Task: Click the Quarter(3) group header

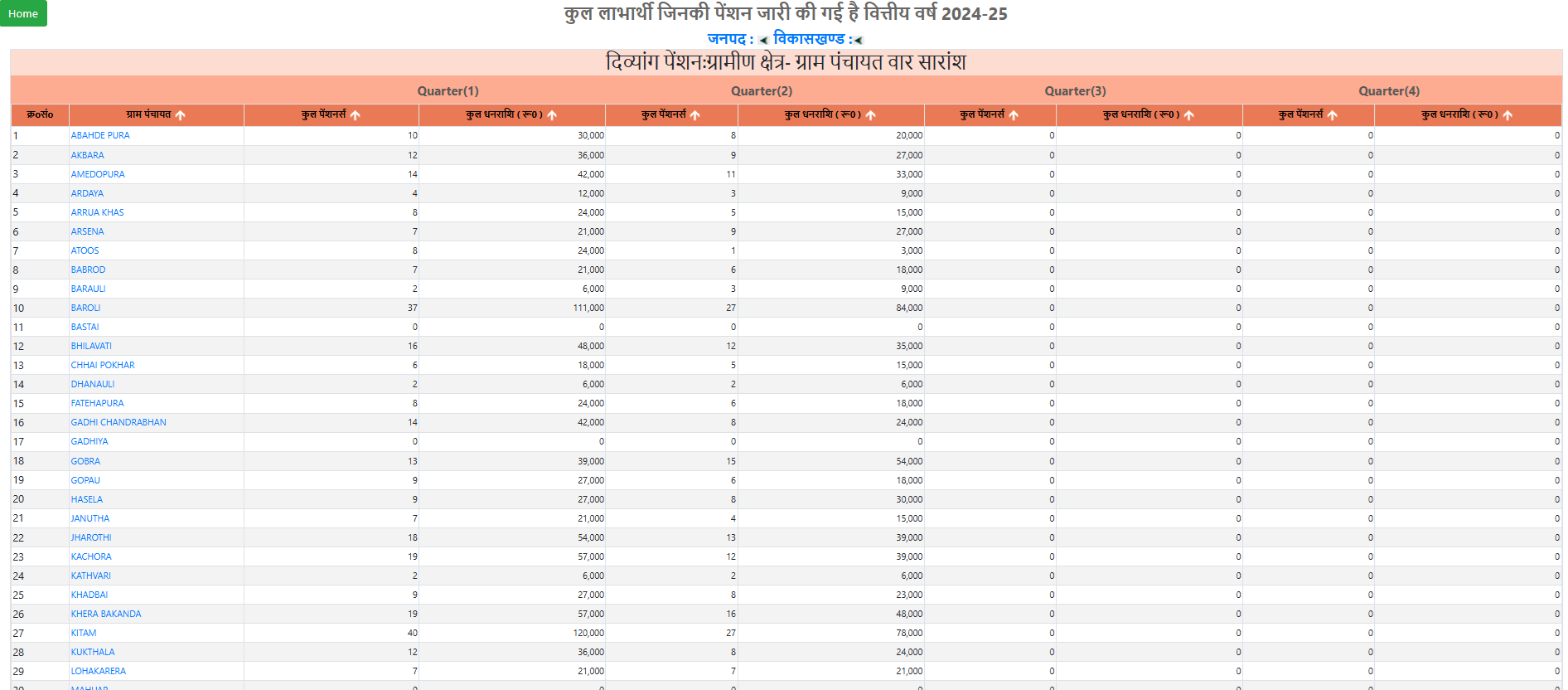Action: tap(1075, 91)
